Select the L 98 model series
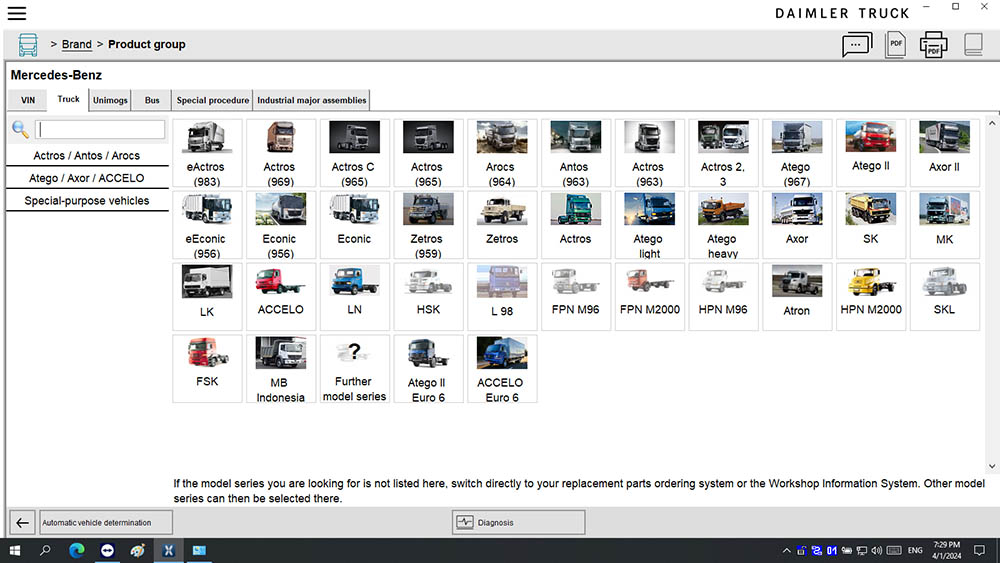Image resolution: width=1000 pixels, height=563 pixels. point(502,296)
